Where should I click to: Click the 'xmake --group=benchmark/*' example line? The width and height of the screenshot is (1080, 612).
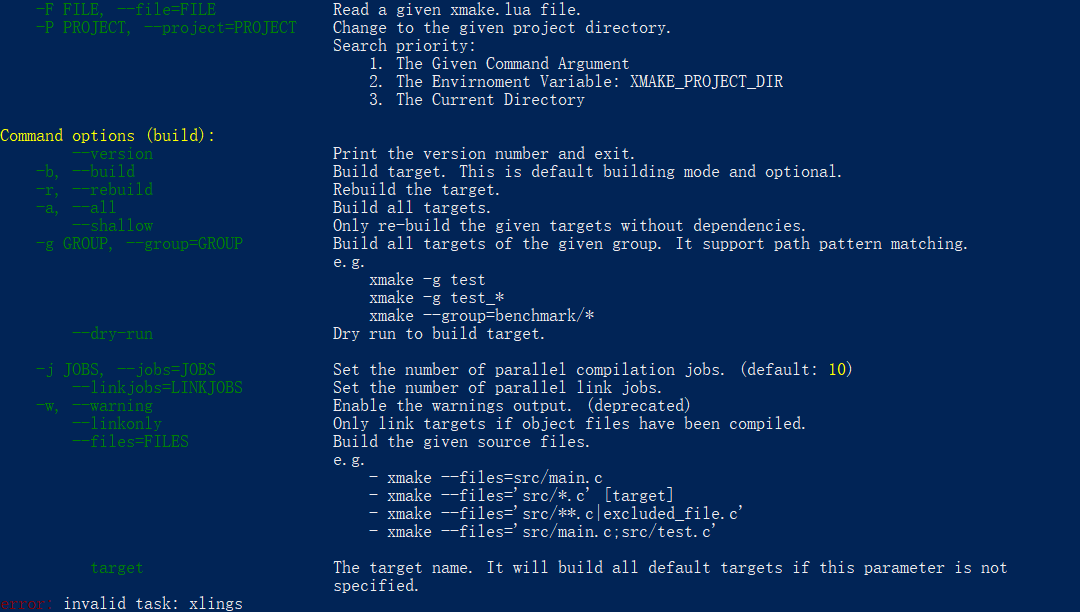click(x=481, y=316)
